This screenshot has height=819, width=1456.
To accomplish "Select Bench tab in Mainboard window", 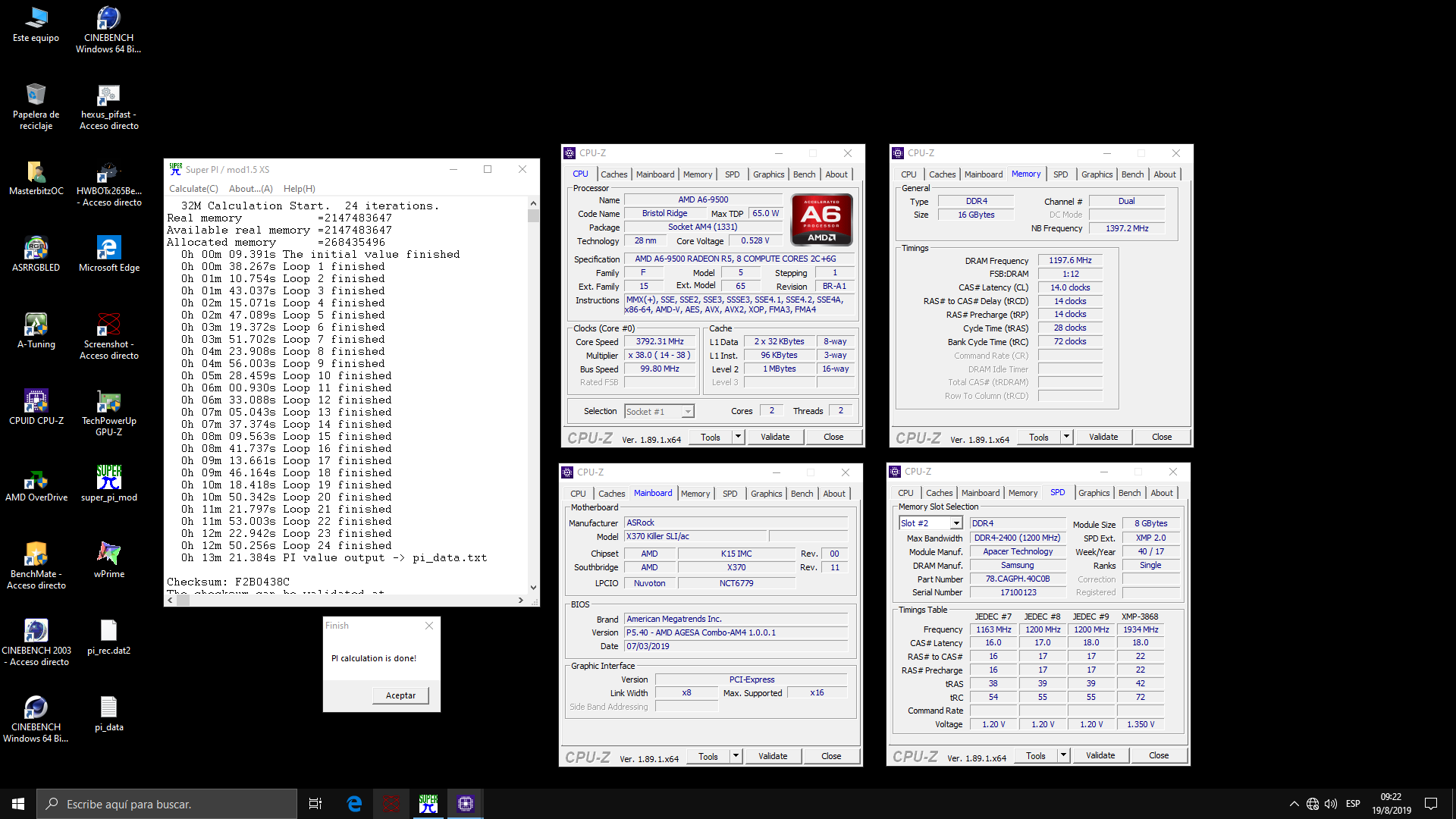I will coord(802,494).
